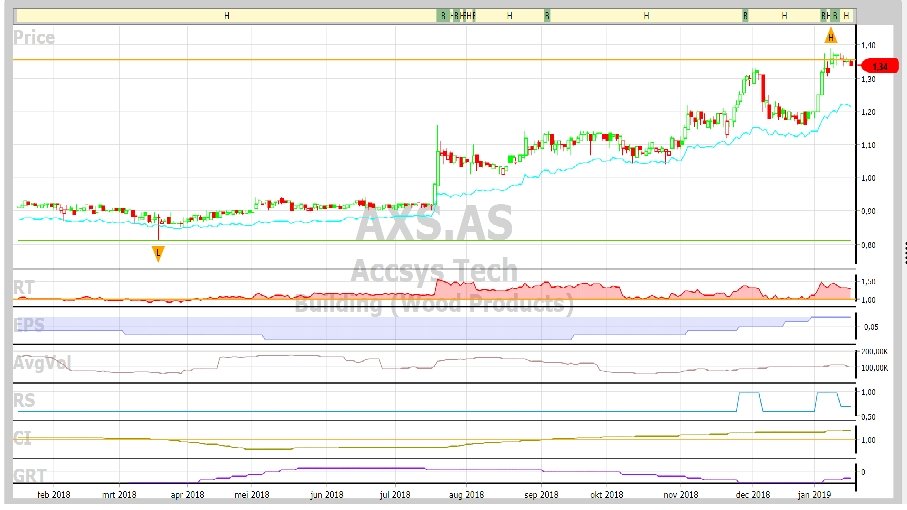Click the 'jul 2018' date axis label
Screen dimensions: 907x510
click(x=395, y=494)
